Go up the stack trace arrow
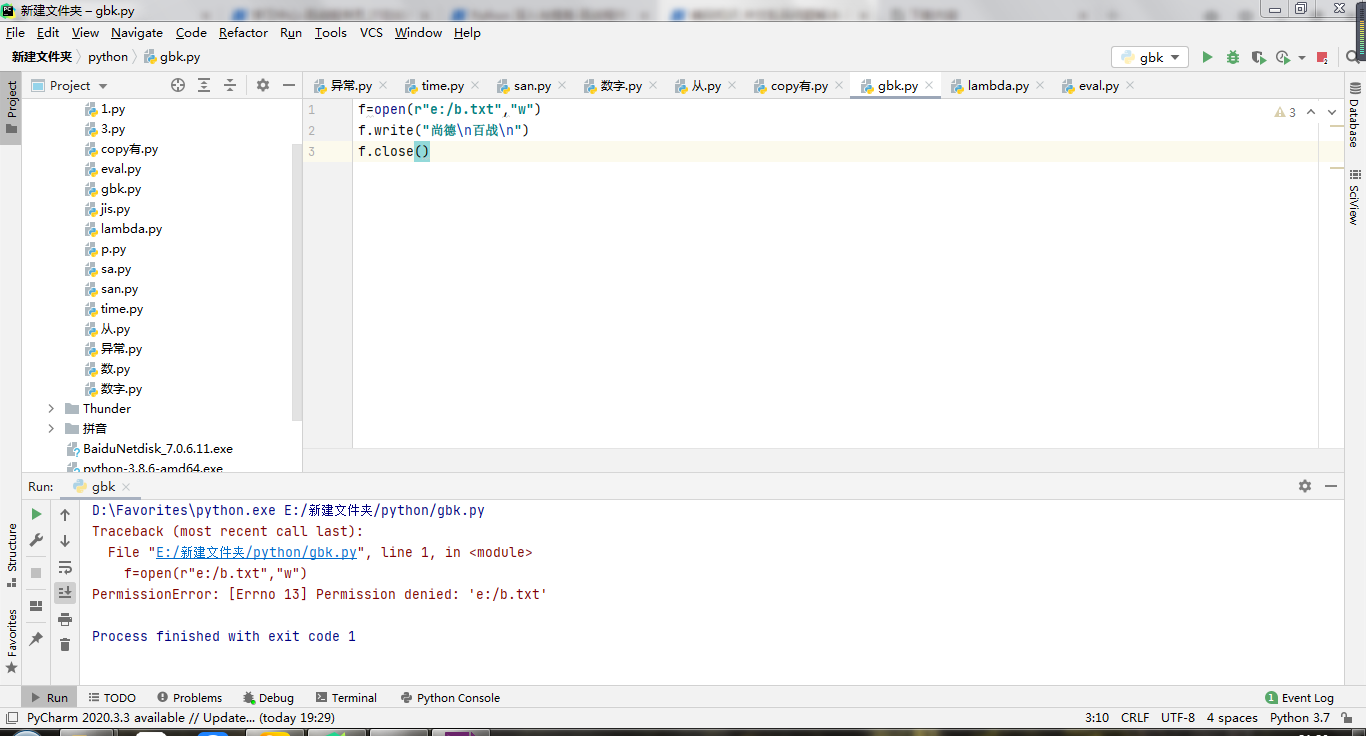 click(65, 514)
